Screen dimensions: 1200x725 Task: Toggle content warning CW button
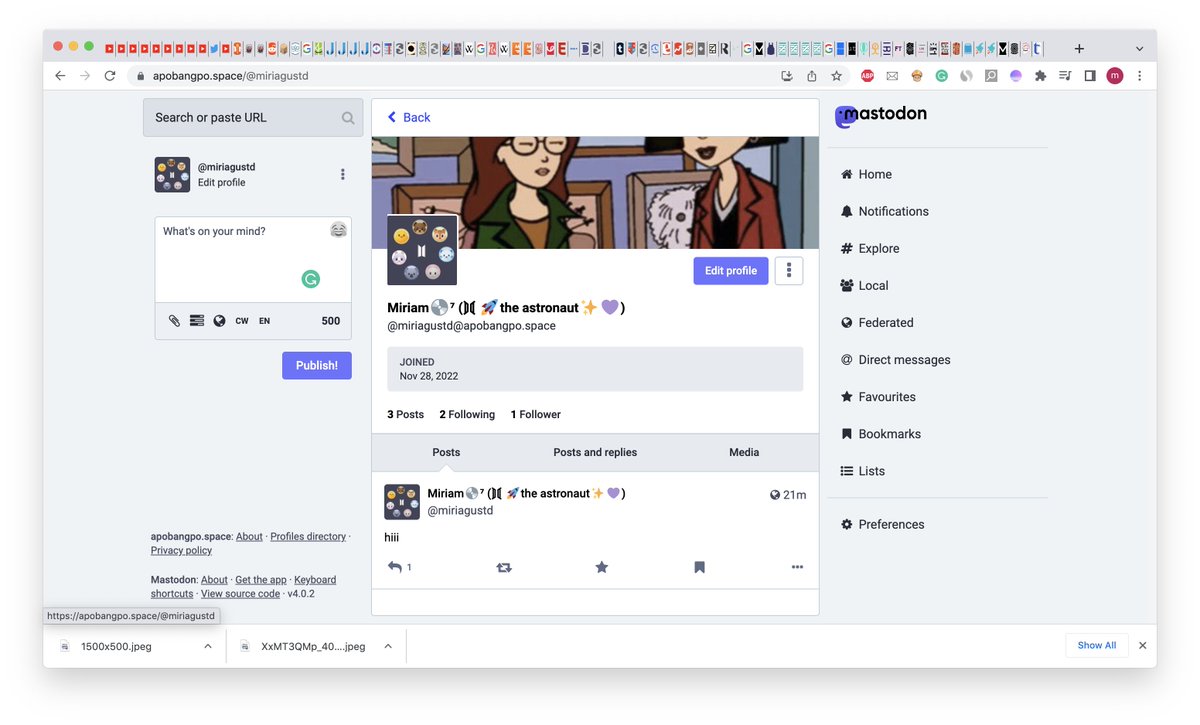tap(242, 321)
